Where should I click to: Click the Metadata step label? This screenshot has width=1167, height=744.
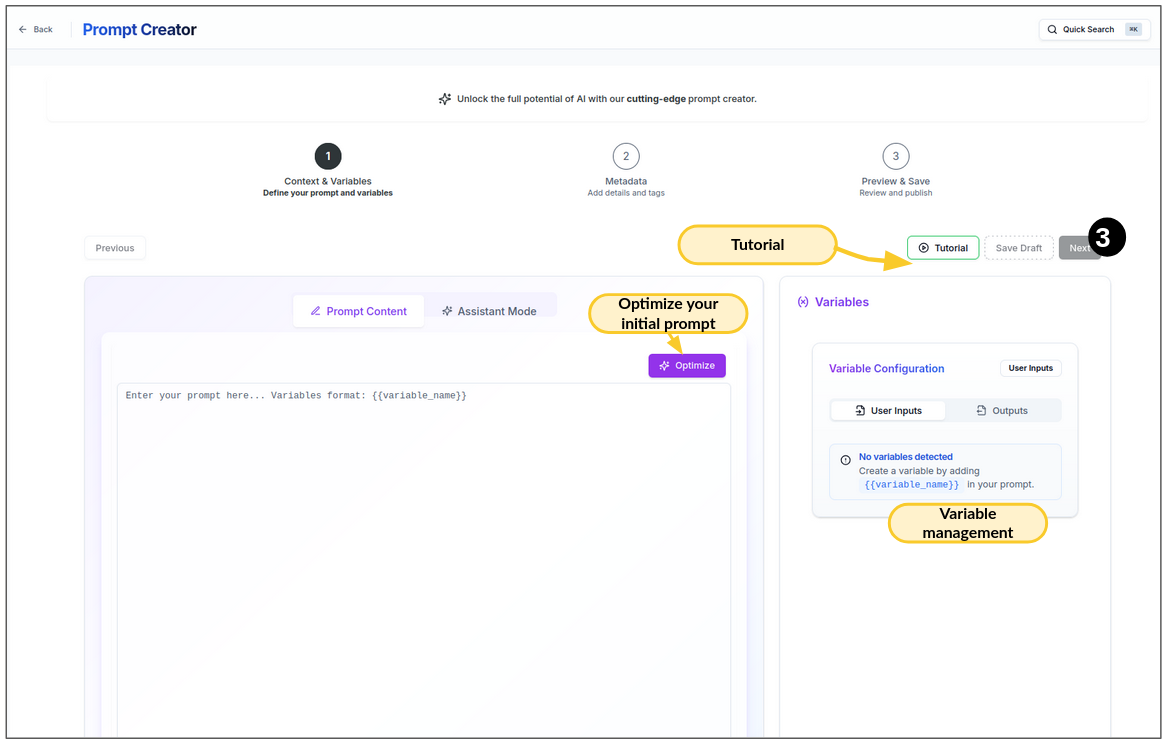coord(626,182)
